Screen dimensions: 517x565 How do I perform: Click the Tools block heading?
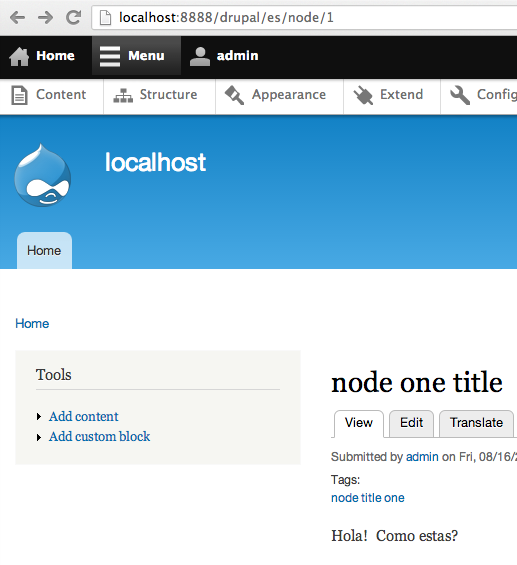pos(54,375)
